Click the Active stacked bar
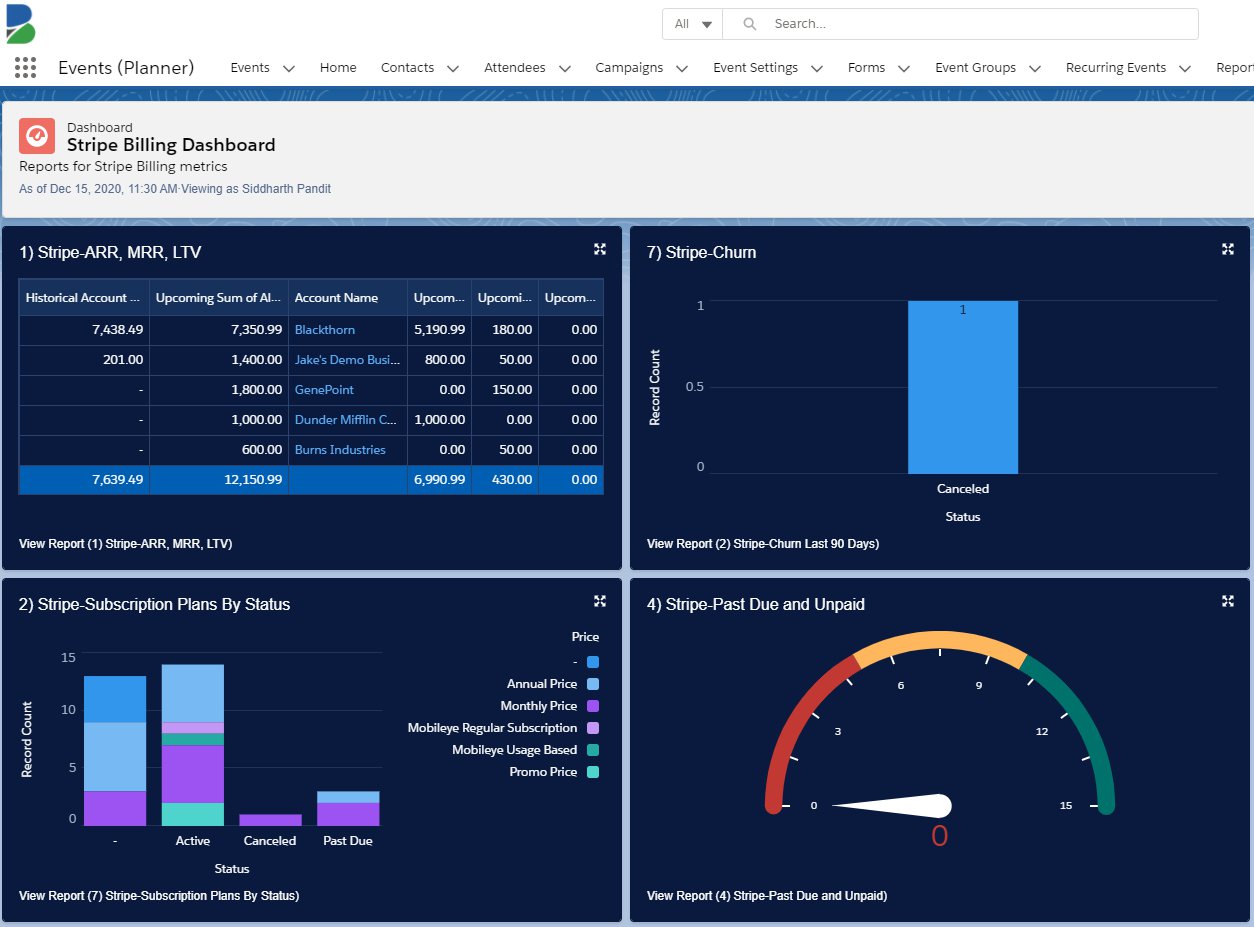This screenshot has height=927, width=1254. [x=193, y=745]
